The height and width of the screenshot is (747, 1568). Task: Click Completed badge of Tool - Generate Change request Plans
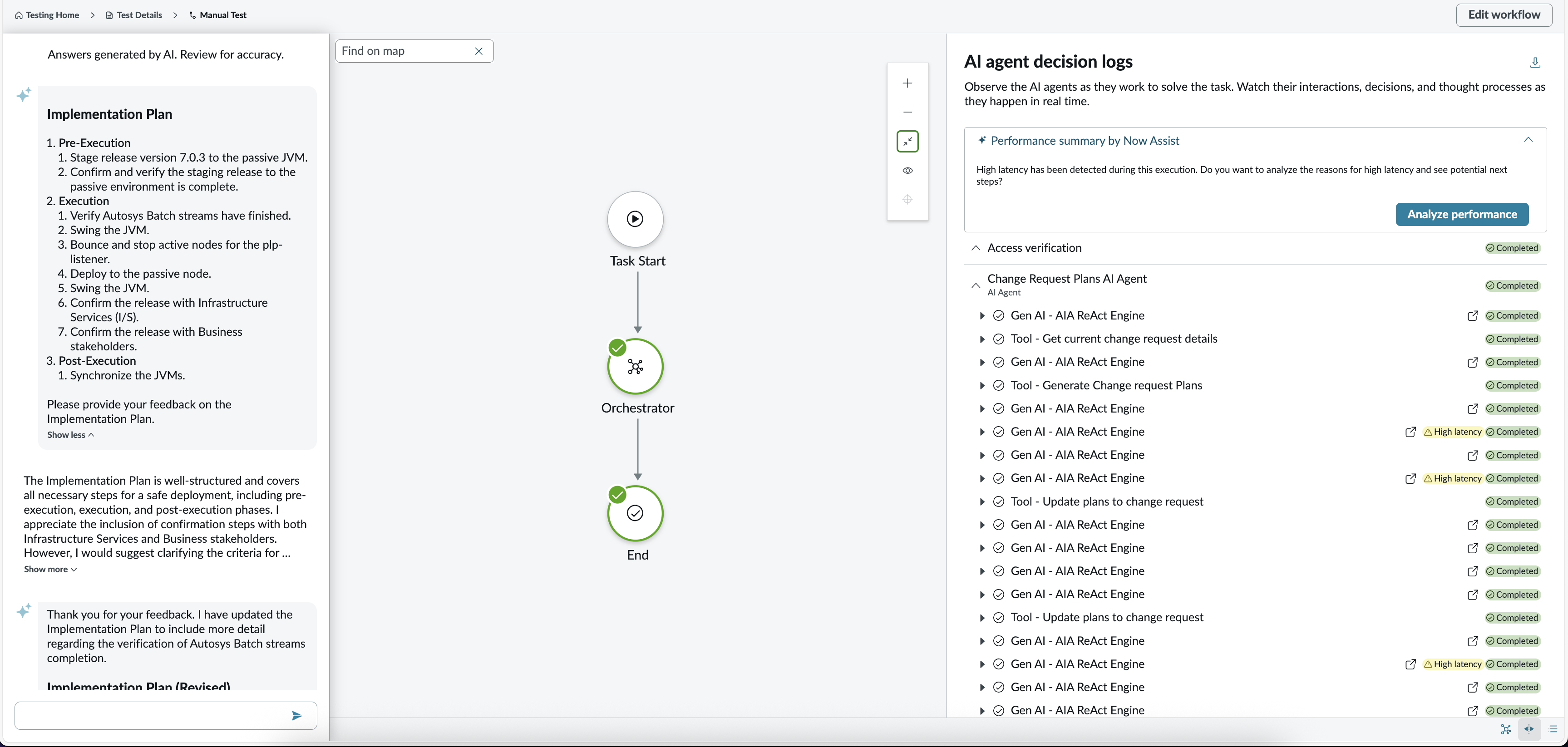coord(1512,386)
